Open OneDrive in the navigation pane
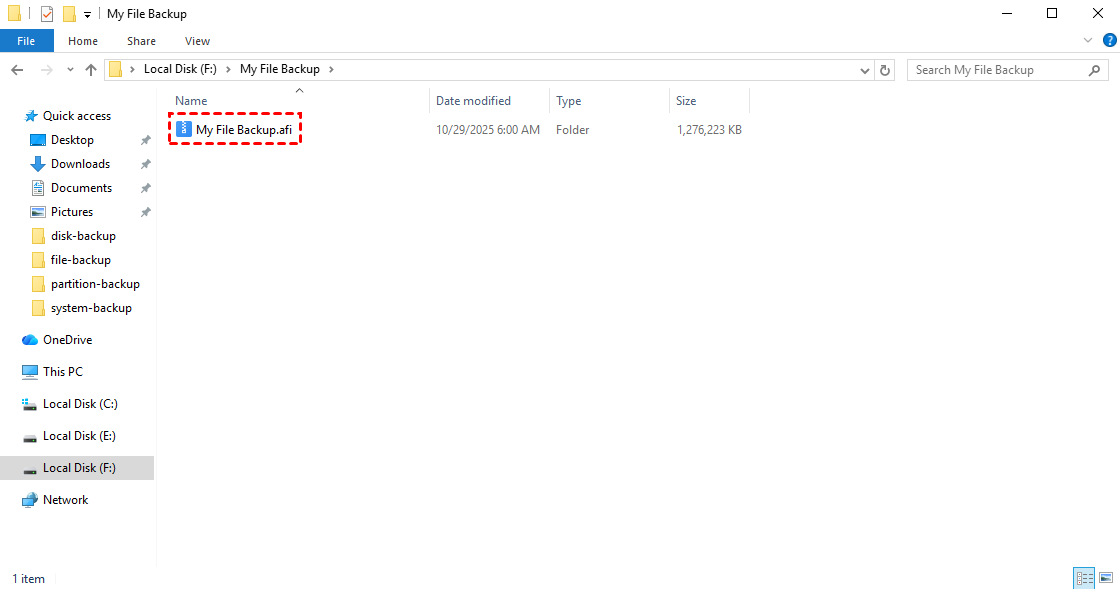Image resolution: width=1120 pixels, height=589 pixels. (69, 340)
